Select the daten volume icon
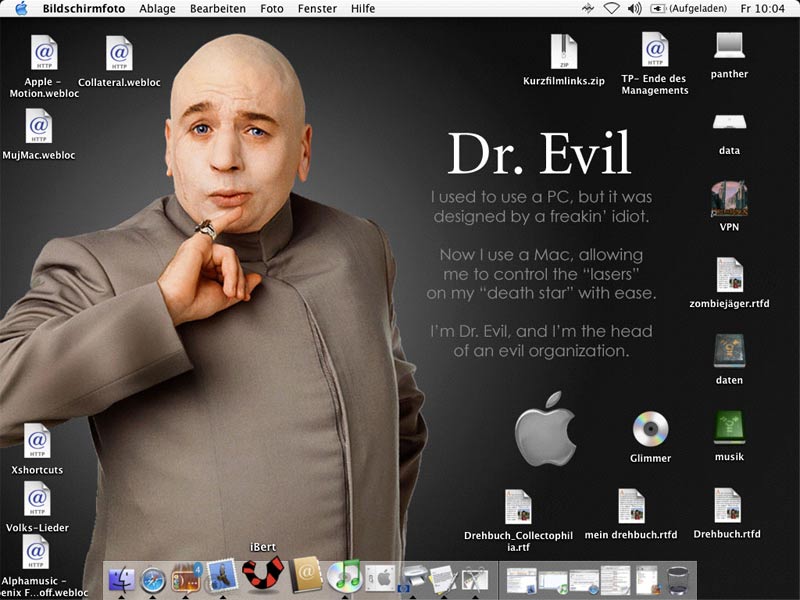The width and height of the screenshot is (800, 600). pos(729,351)
